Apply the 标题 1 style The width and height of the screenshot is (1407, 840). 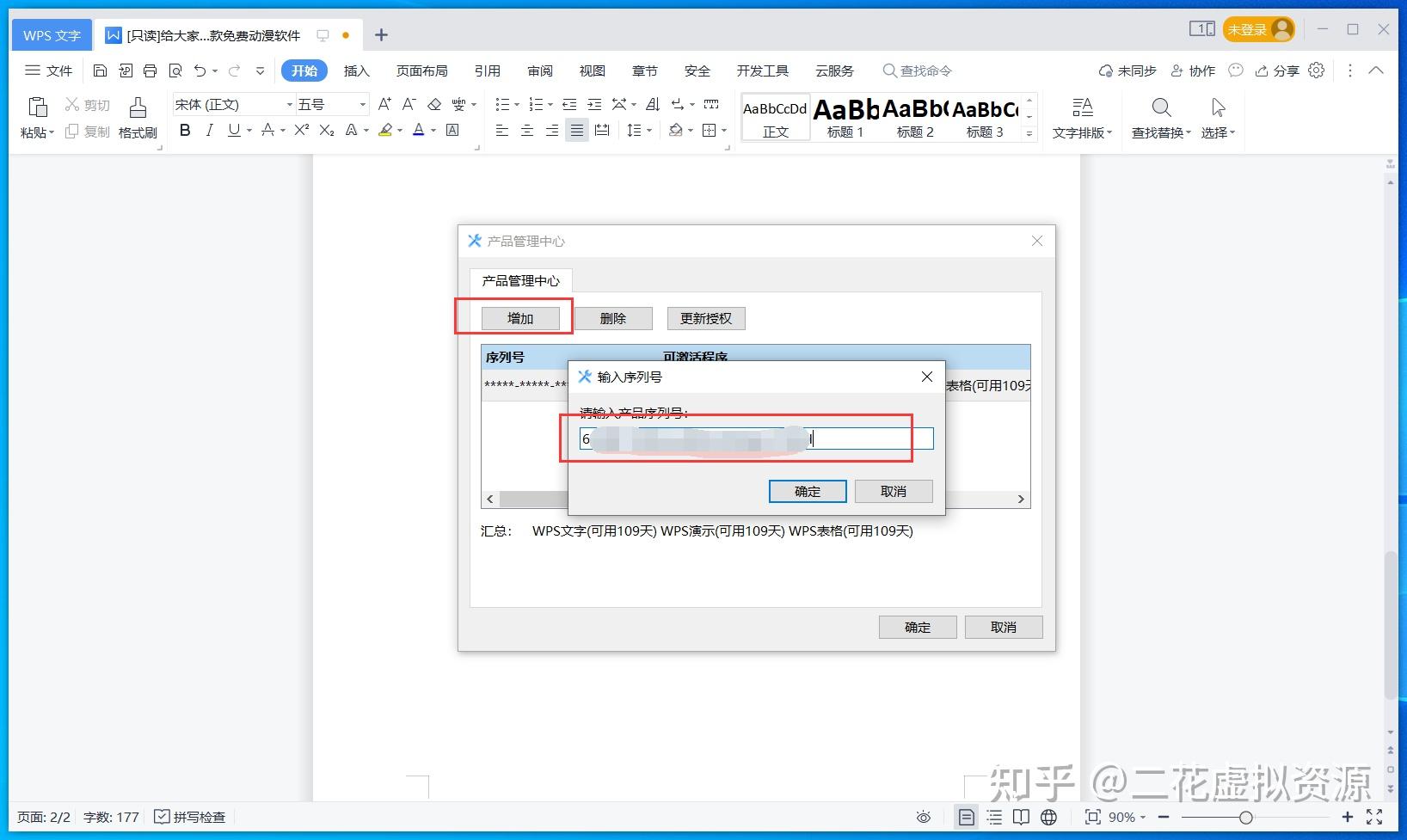point(845,117)
